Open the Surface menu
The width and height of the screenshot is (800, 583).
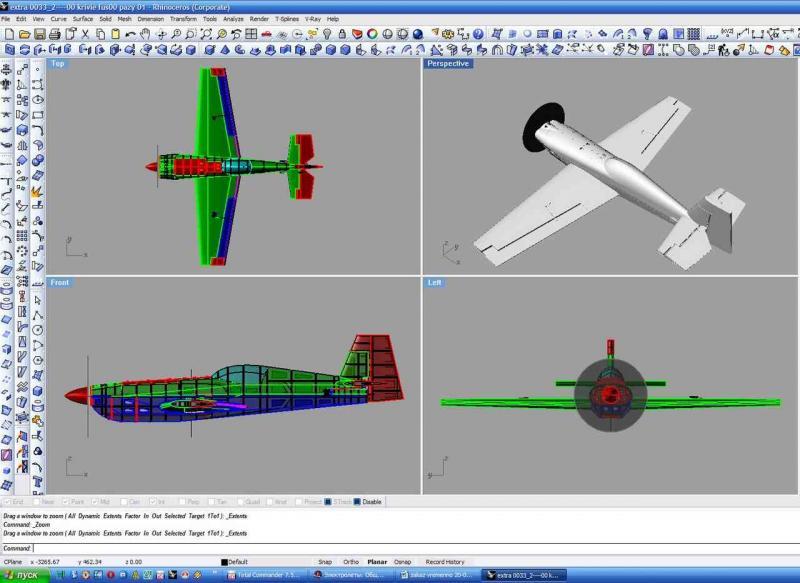click(x=83, y=19)
